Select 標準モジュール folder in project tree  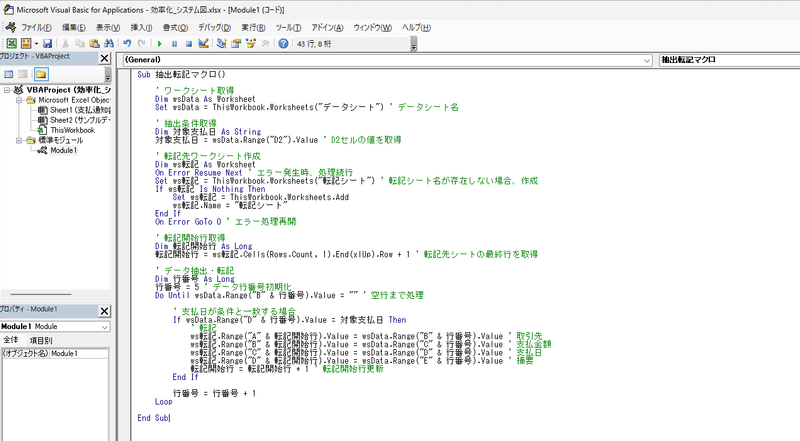(61, 140)
